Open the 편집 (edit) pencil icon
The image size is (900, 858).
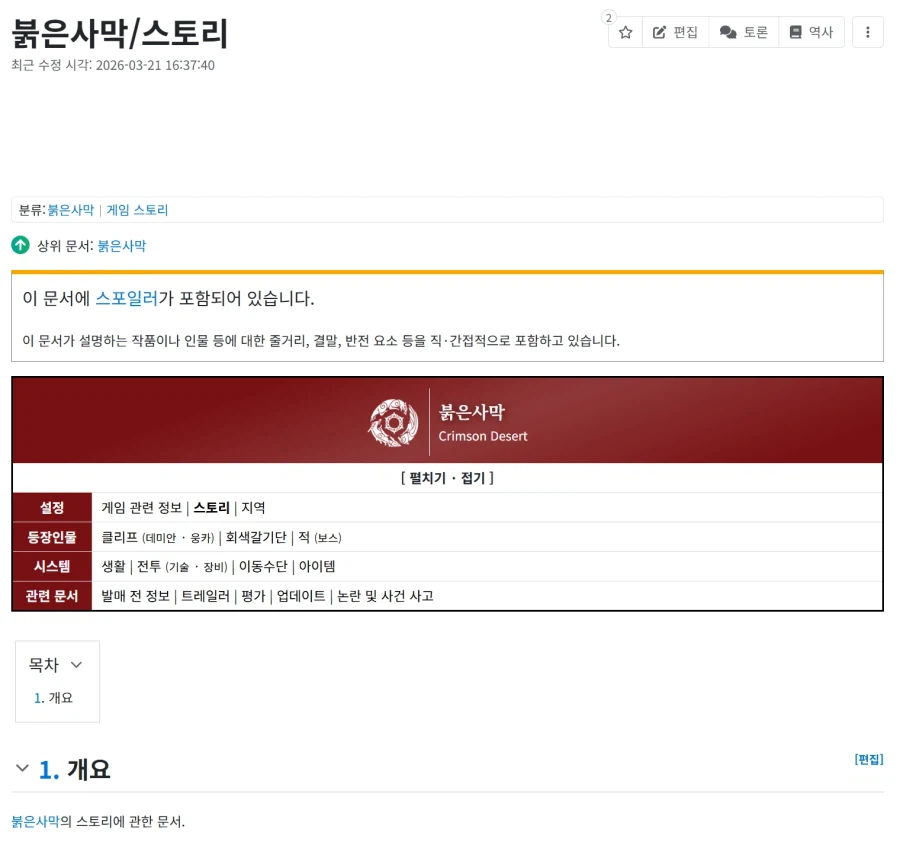pos(675,32)
